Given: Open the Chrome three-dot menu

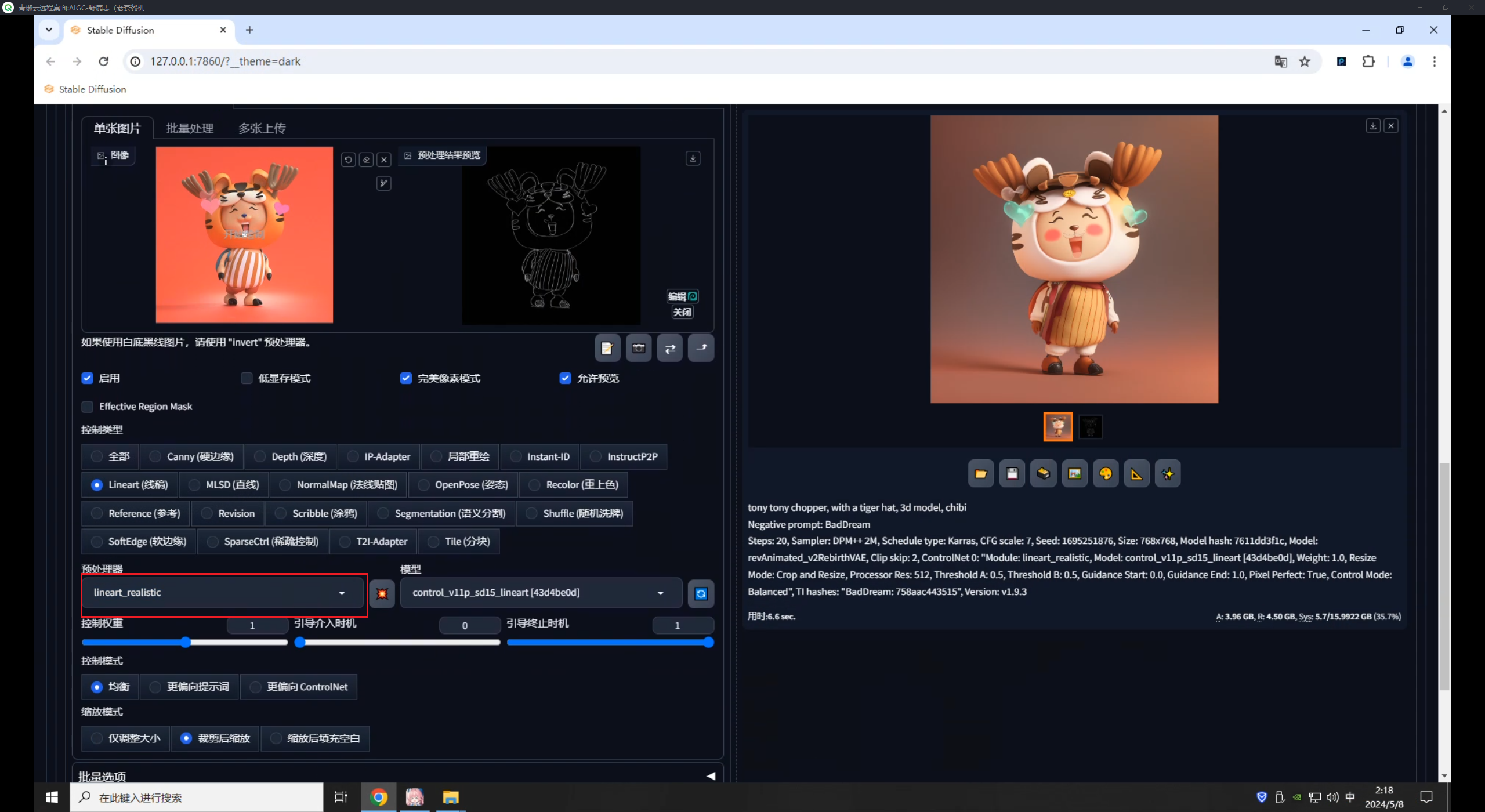Looking at the screenshot, I should pos(1434,61).
